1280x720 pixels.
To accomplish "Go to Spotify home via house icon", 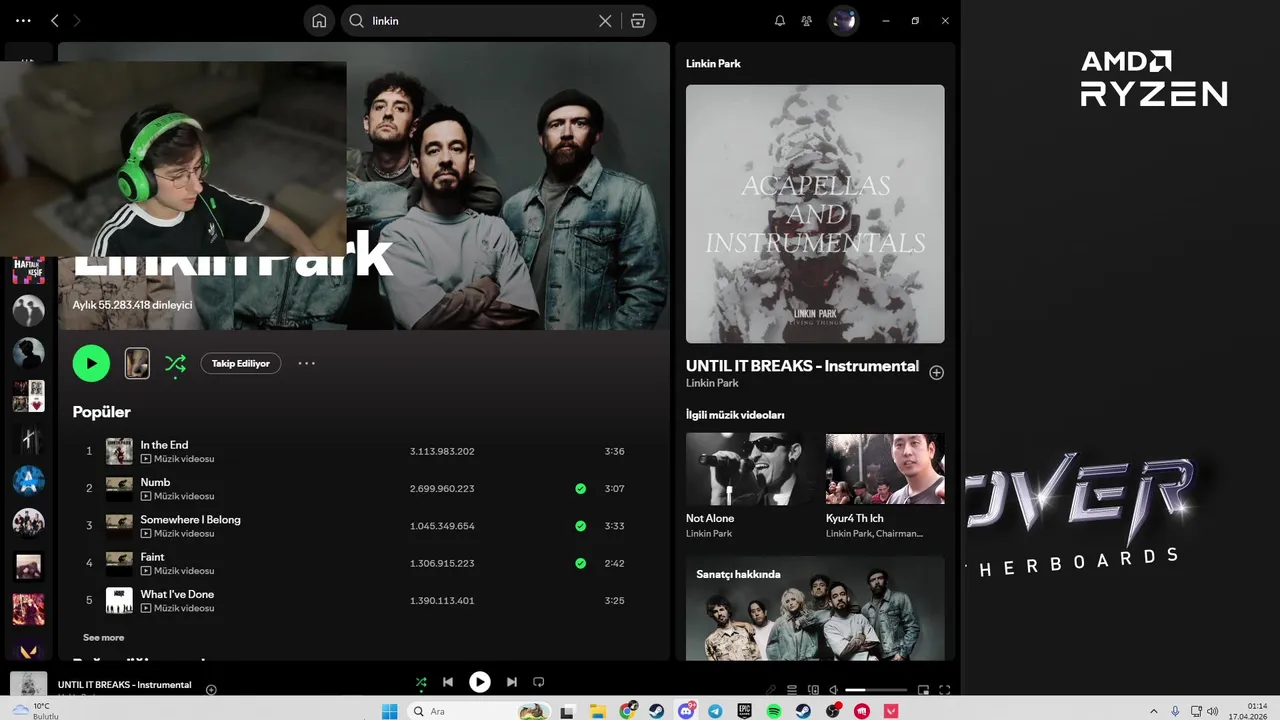I will click(x=319, y=20).
